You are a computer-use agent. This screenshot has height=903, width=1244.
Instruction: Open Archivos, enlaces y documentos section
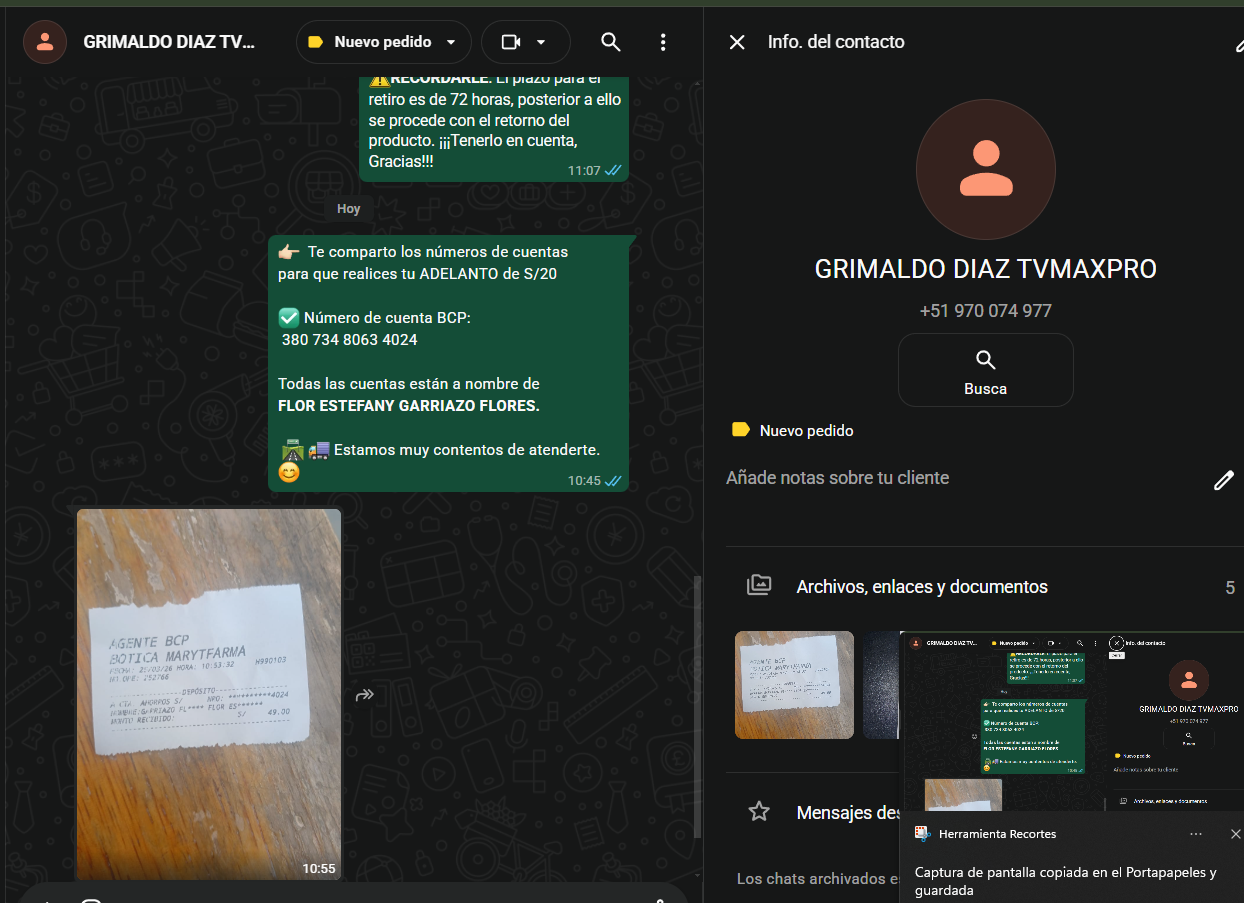pos(921,587)
